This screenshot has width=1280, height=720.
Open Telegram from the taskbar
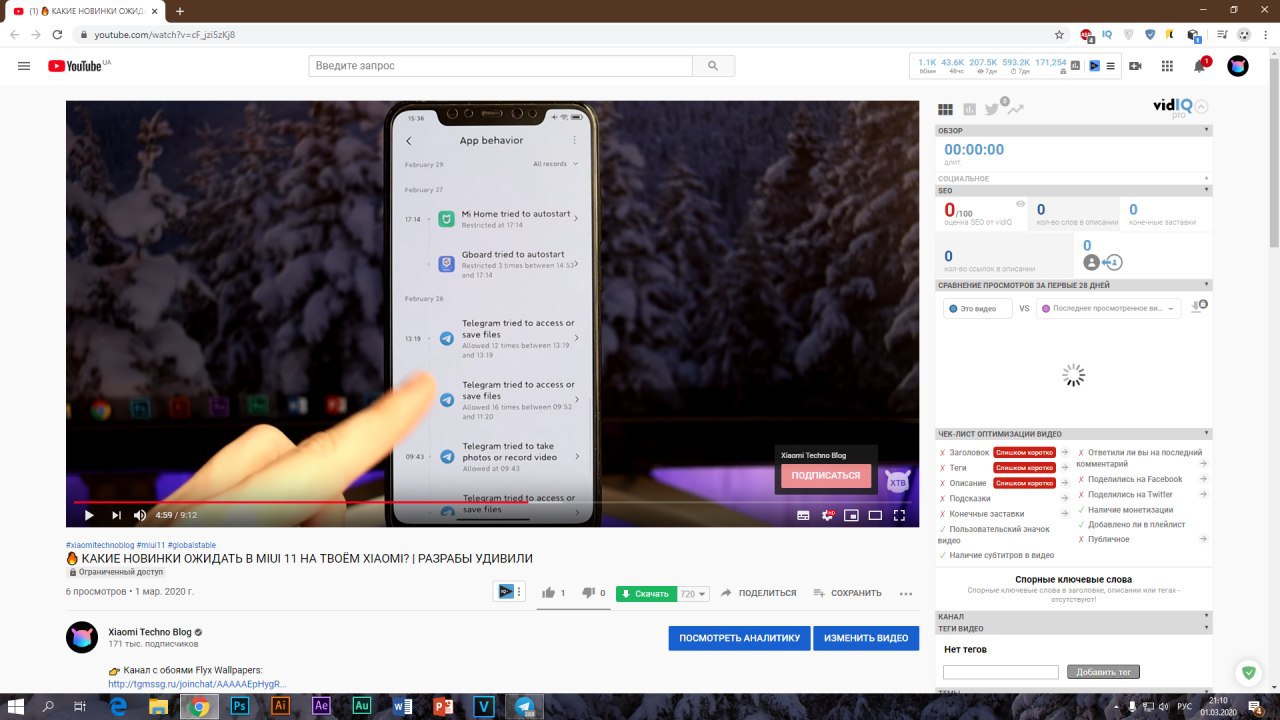(525, 706)
